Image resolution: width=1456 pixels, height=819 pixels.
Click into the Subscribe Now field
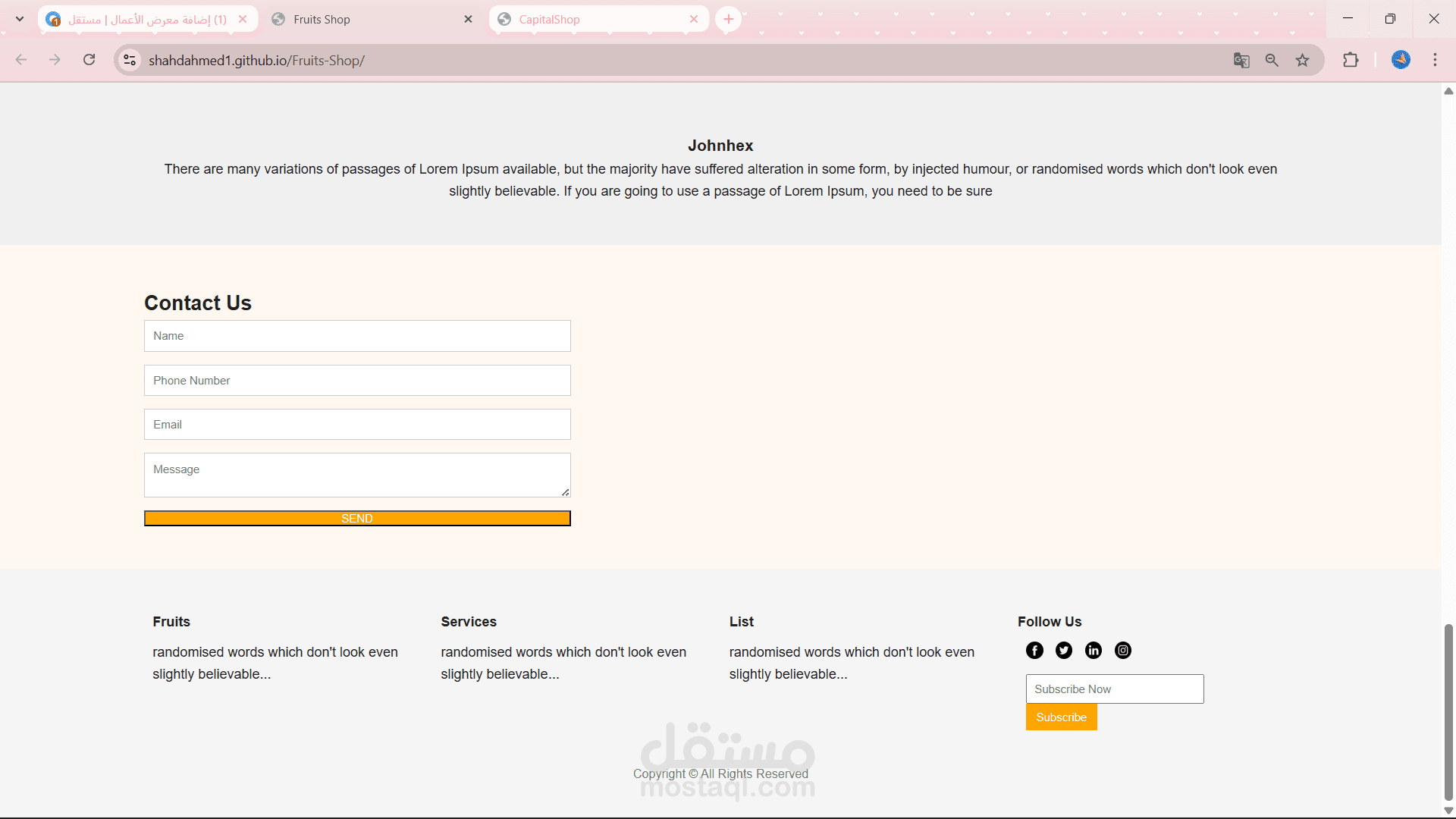(x=1114, y=689)
